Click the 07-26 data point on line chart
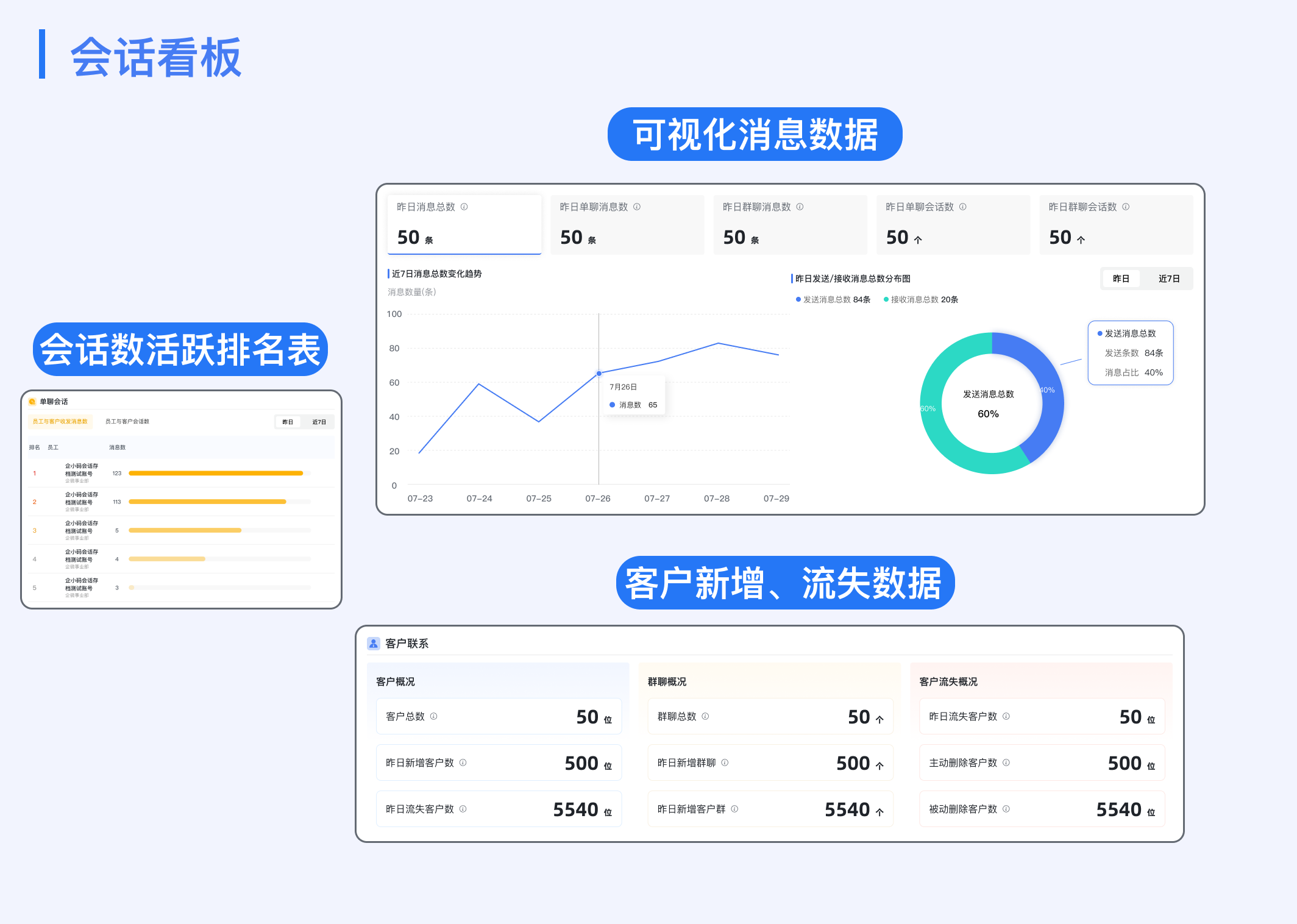The image size is (1297, 924). tap(599, 373)
